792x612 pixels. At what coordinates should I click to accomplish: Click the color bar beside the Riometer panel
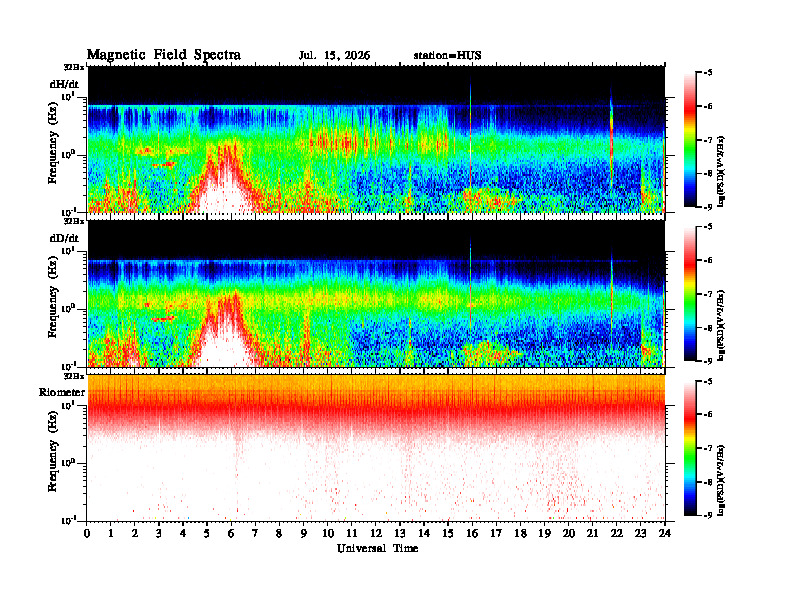(x=690, y=448)
